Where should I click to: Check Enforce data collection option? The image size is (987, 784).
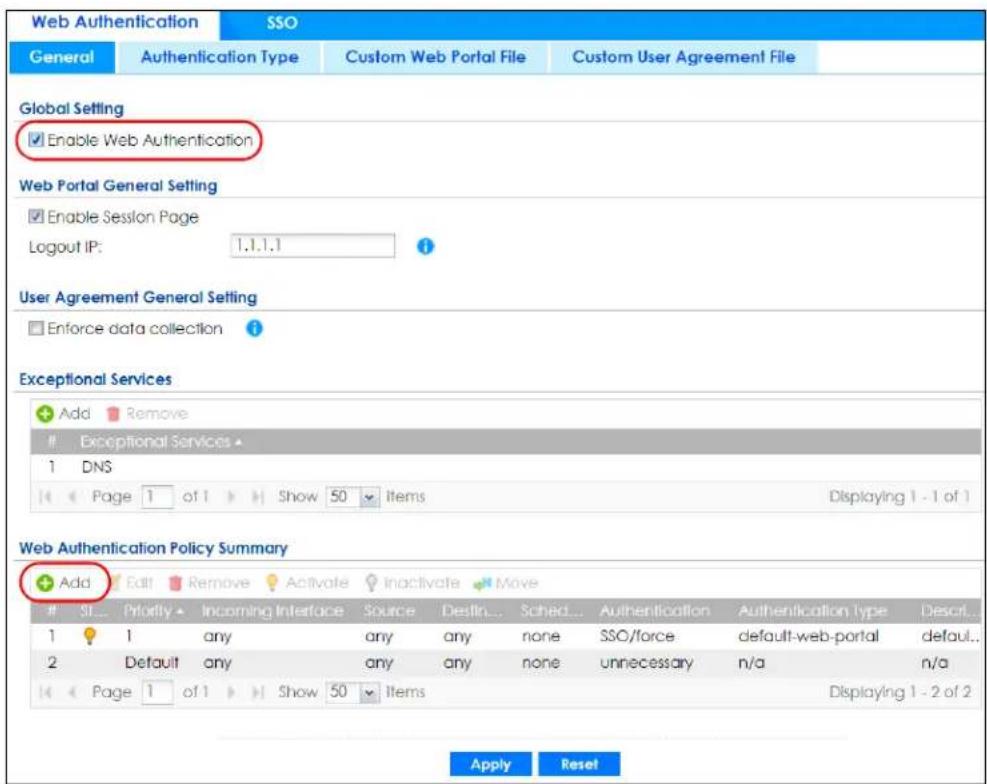click(36, 328)
